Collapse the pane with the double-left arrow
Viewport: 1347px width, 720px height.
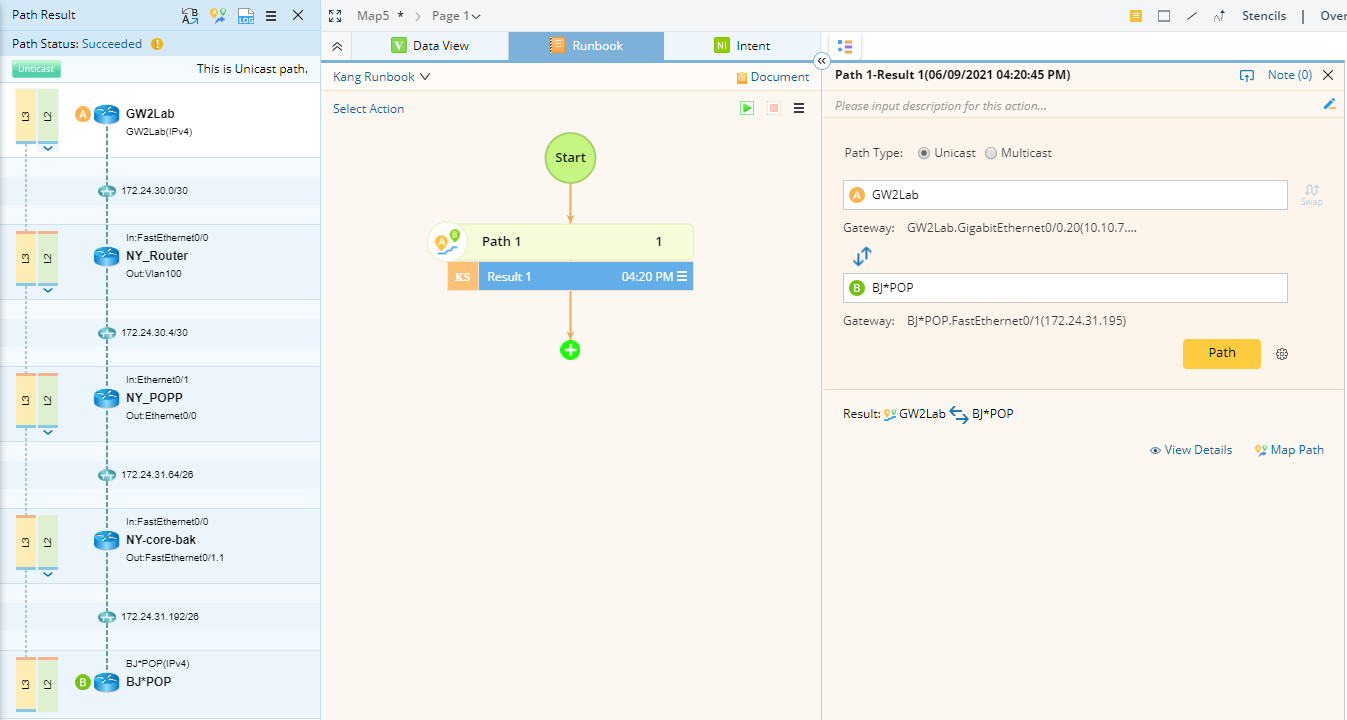(x=822, y=61)
